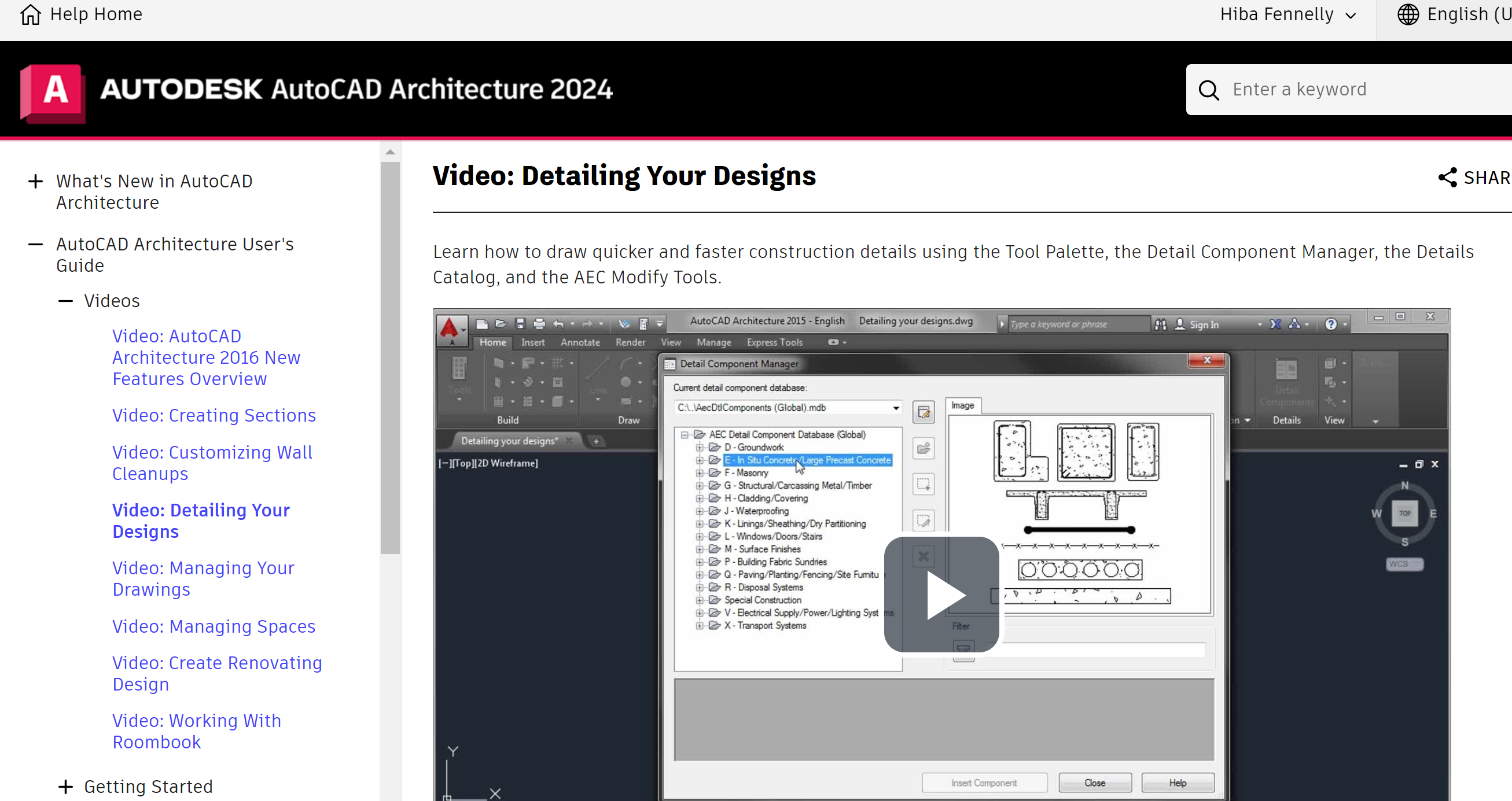Screen dimensions: 1512x801
Task: Open the current detail component database dropdown
Action: pyautogui.click(x=895, y=407)
